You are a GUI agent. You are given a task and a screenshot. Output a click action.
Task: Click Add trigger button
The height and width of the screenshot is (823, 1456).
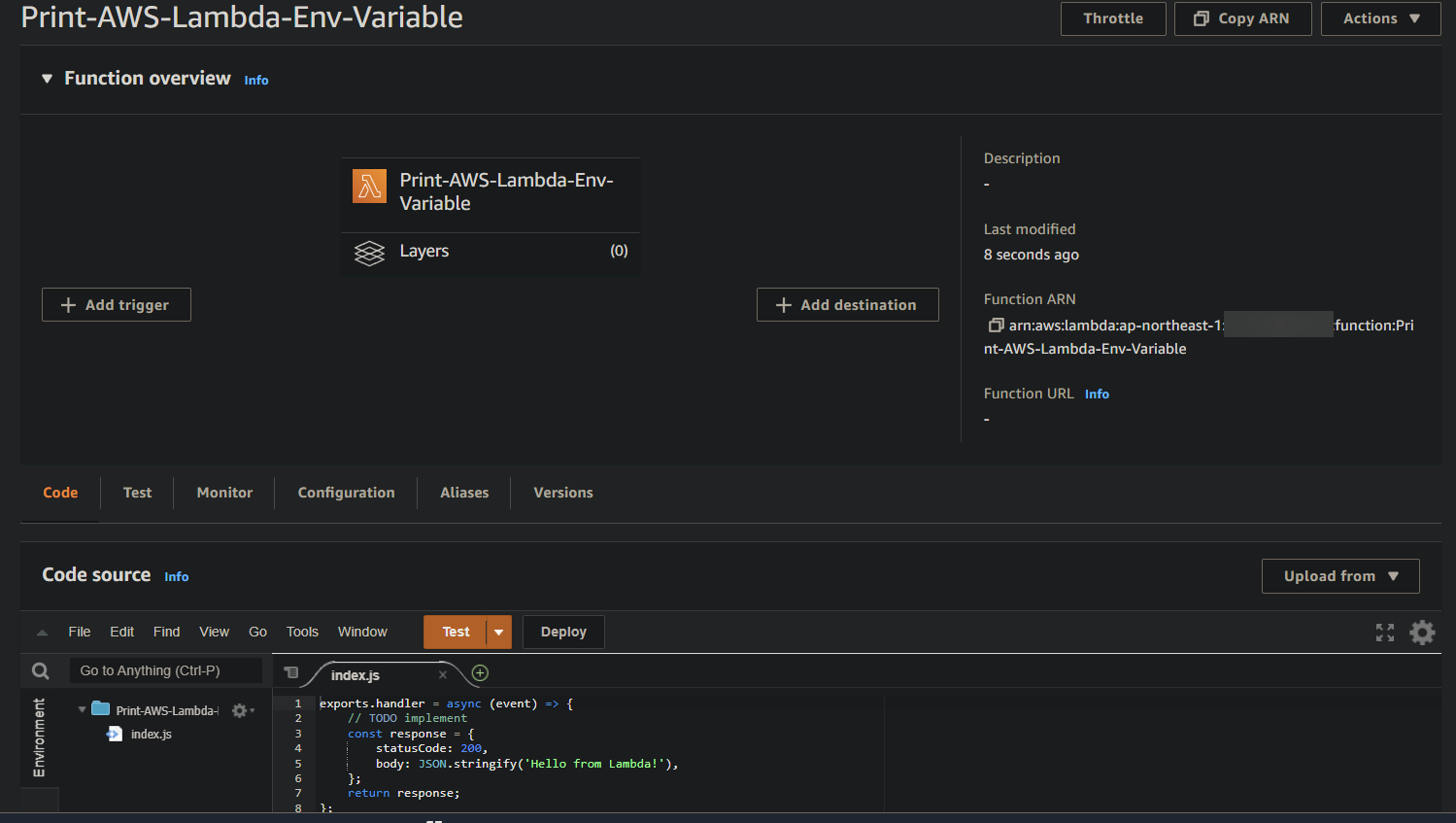point(117,304)
